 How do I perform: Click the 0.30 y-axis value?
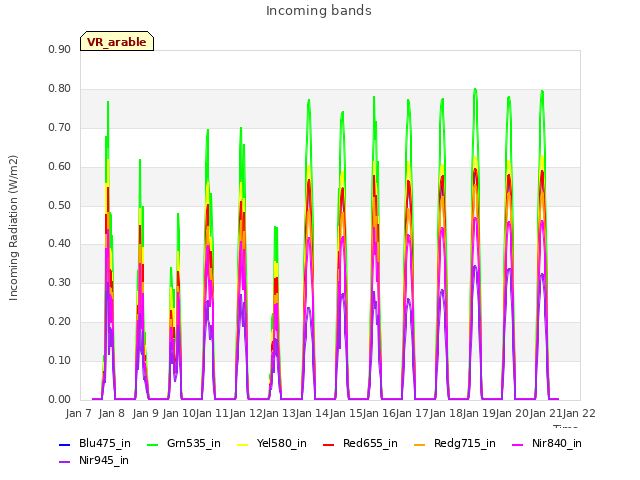tap(60, 282)
